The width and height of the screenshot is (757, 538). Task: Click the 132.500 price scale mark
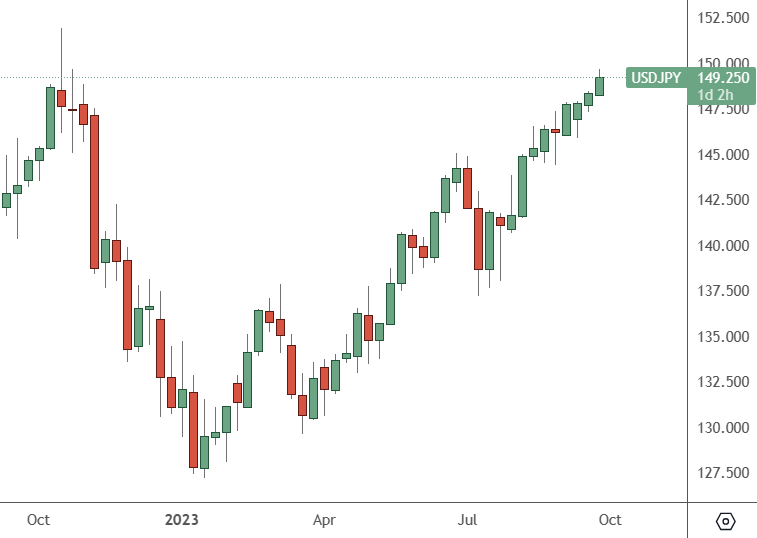pyautogui.click(x=723, y=382)
